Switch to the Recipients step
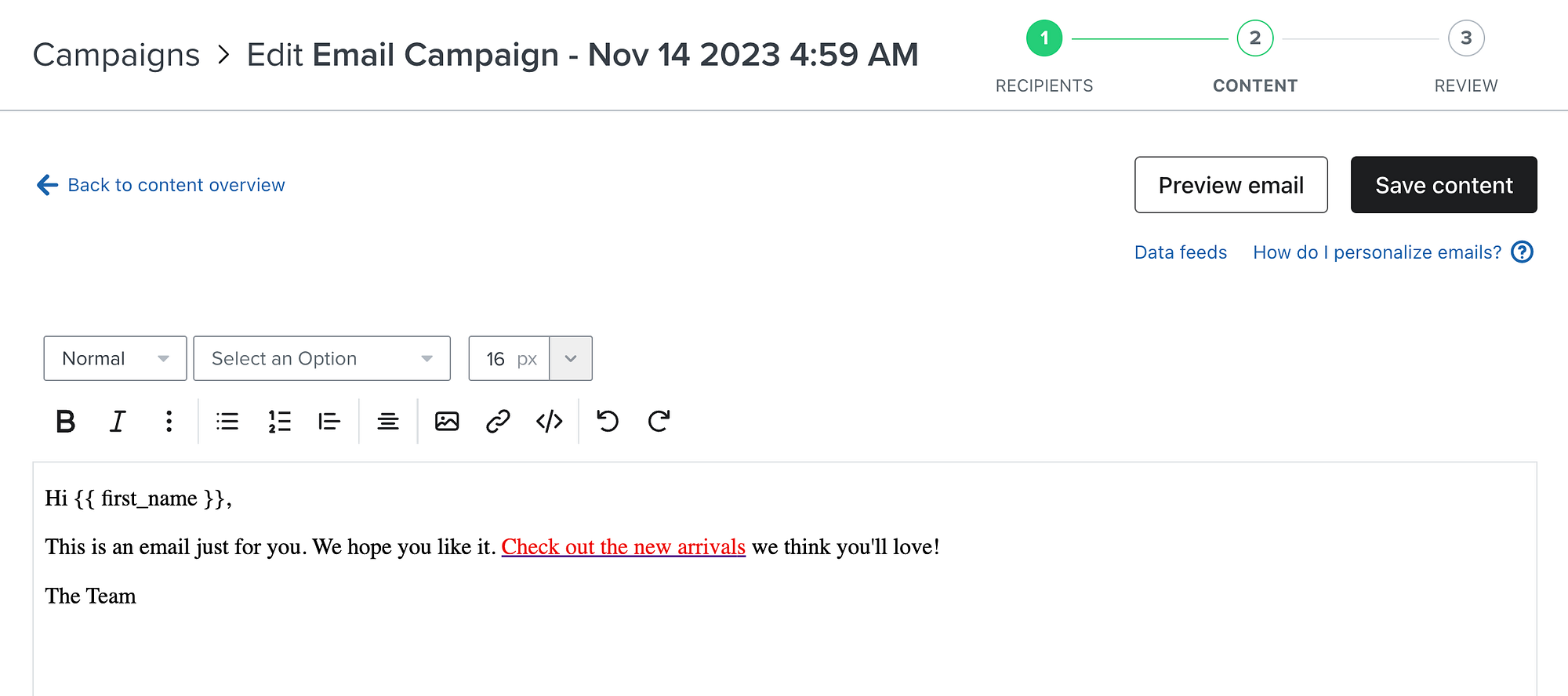Screen dimensions: 1568x696 (x=1044, y=37)
